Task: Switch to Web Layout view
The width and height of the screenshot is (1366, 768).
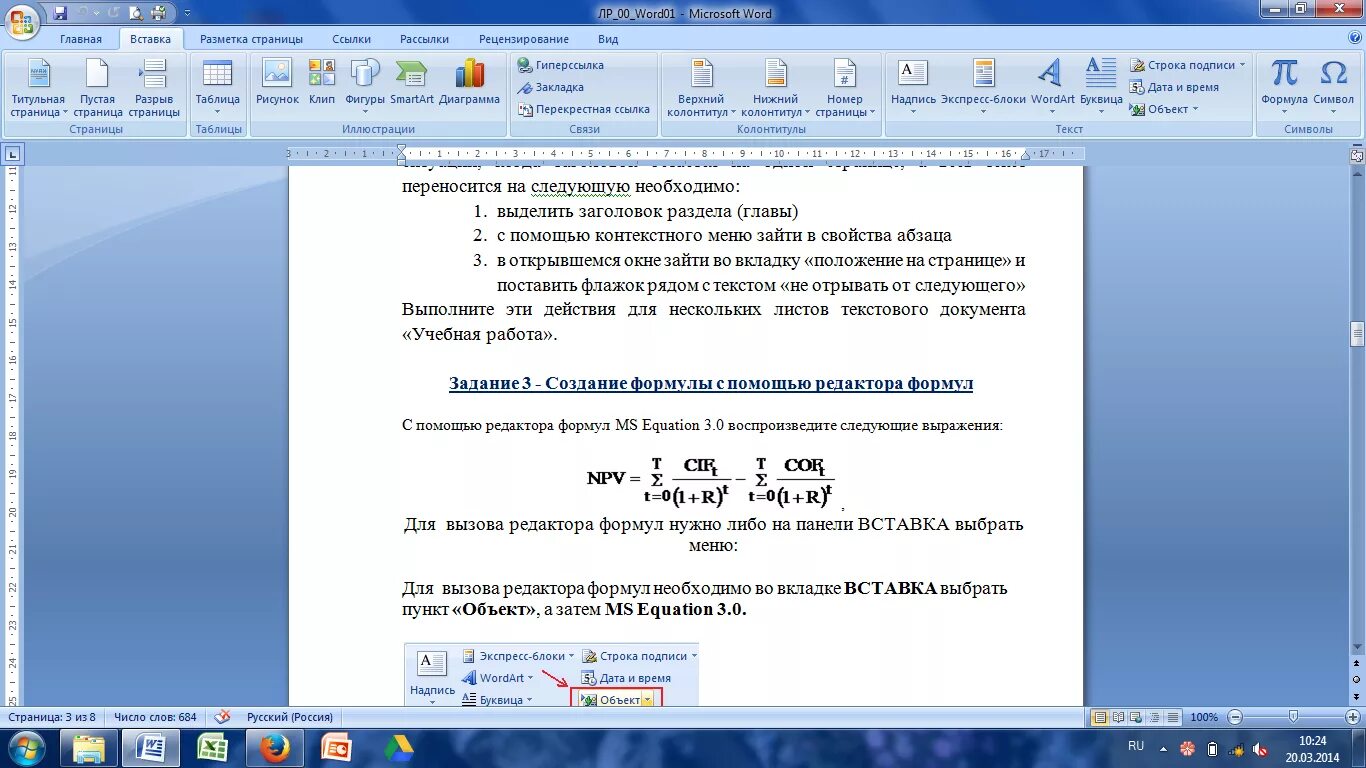Action: click(1137, 717)
